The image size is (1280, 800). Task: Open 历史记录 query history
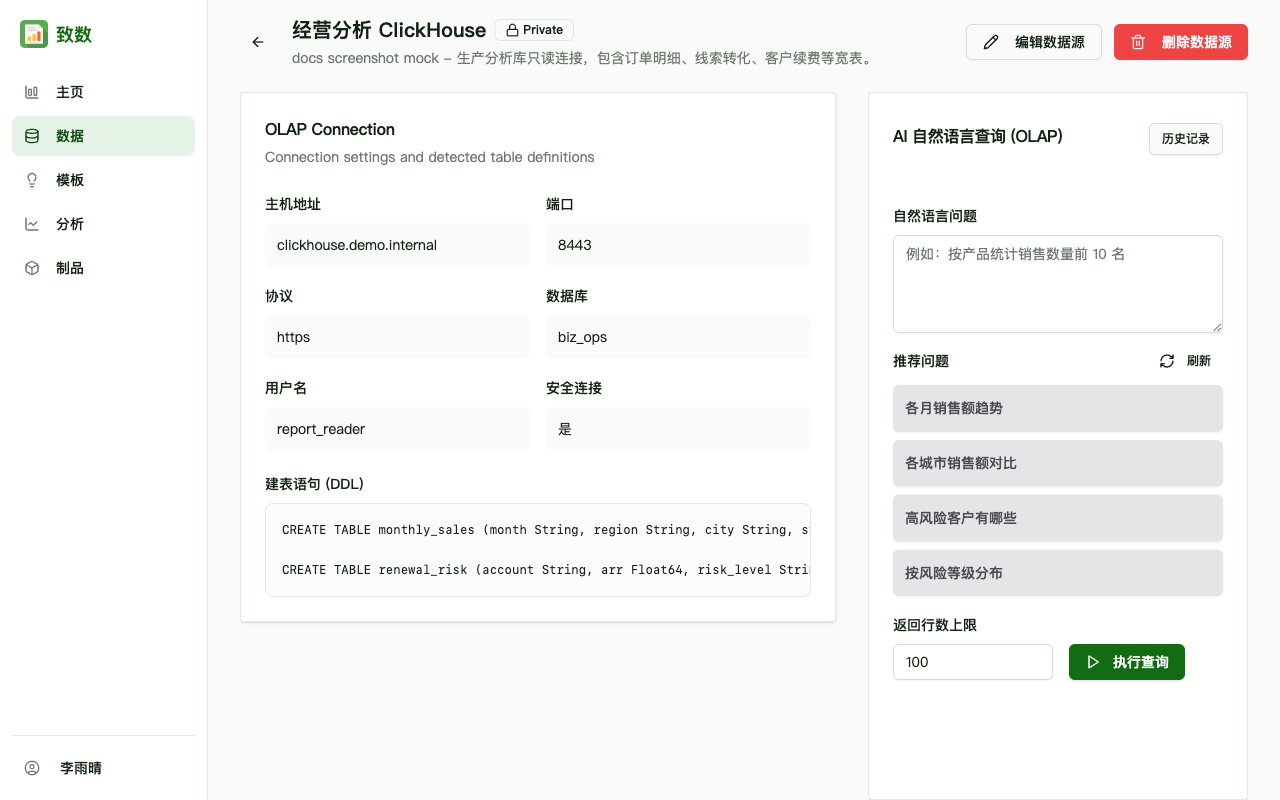[1186, 139]
